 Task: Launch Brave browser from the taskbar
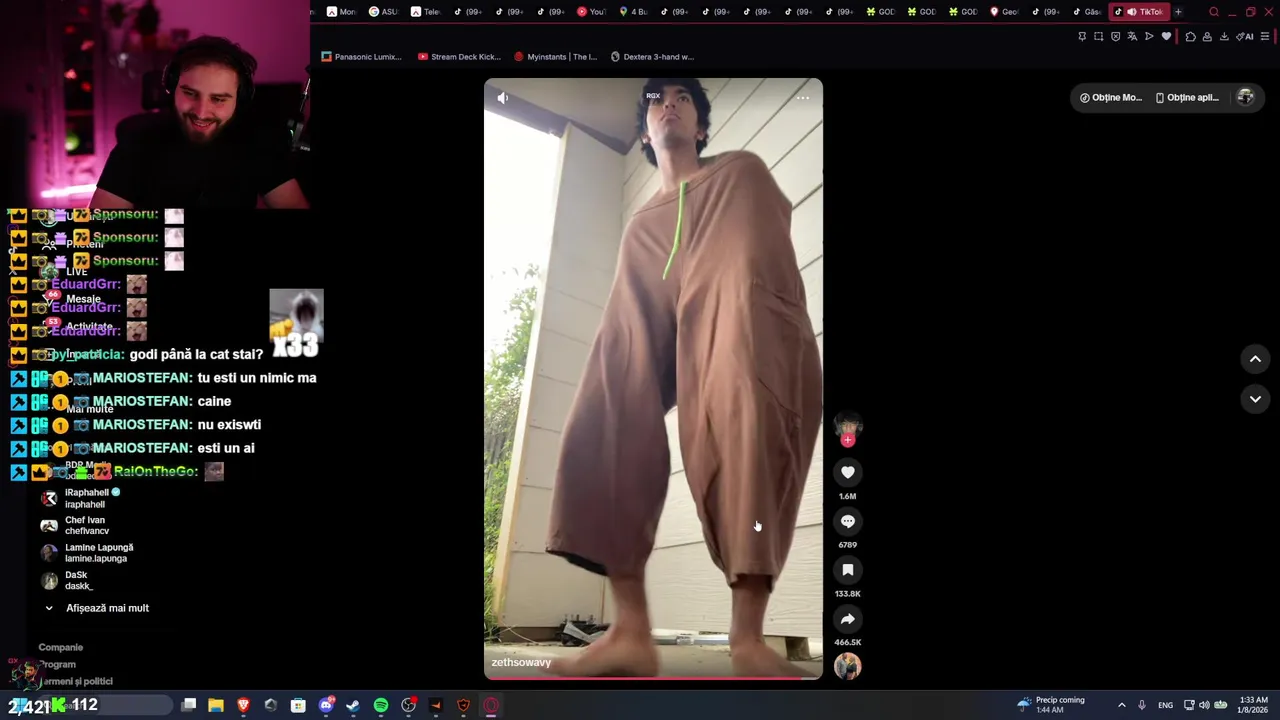(243, 705)
